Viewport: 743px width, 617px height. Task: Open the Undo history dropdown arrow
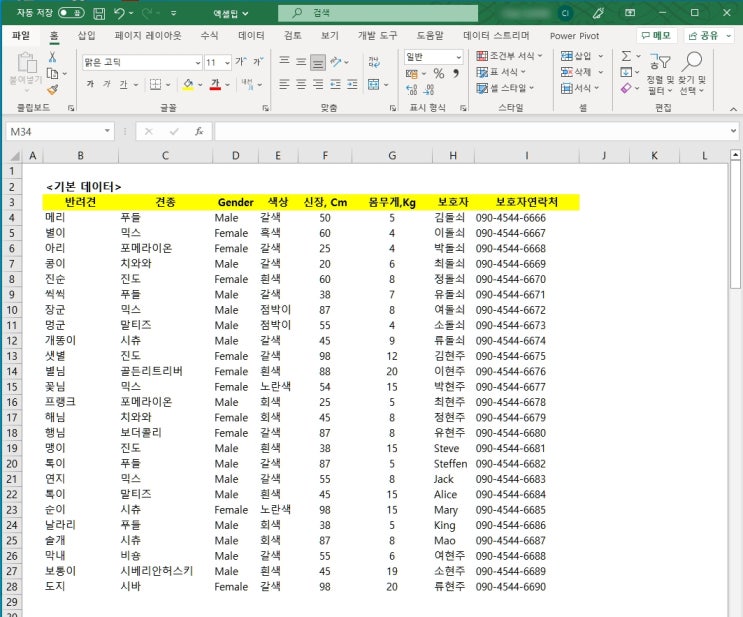point(131,13)
